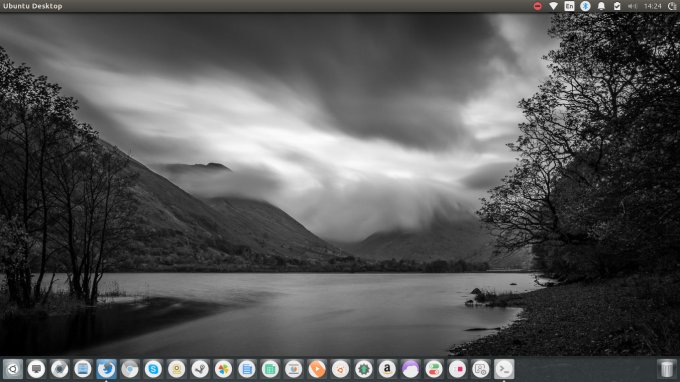
Task: Click the Ubuntu Desktop title in panel
Action: (33, 6)
